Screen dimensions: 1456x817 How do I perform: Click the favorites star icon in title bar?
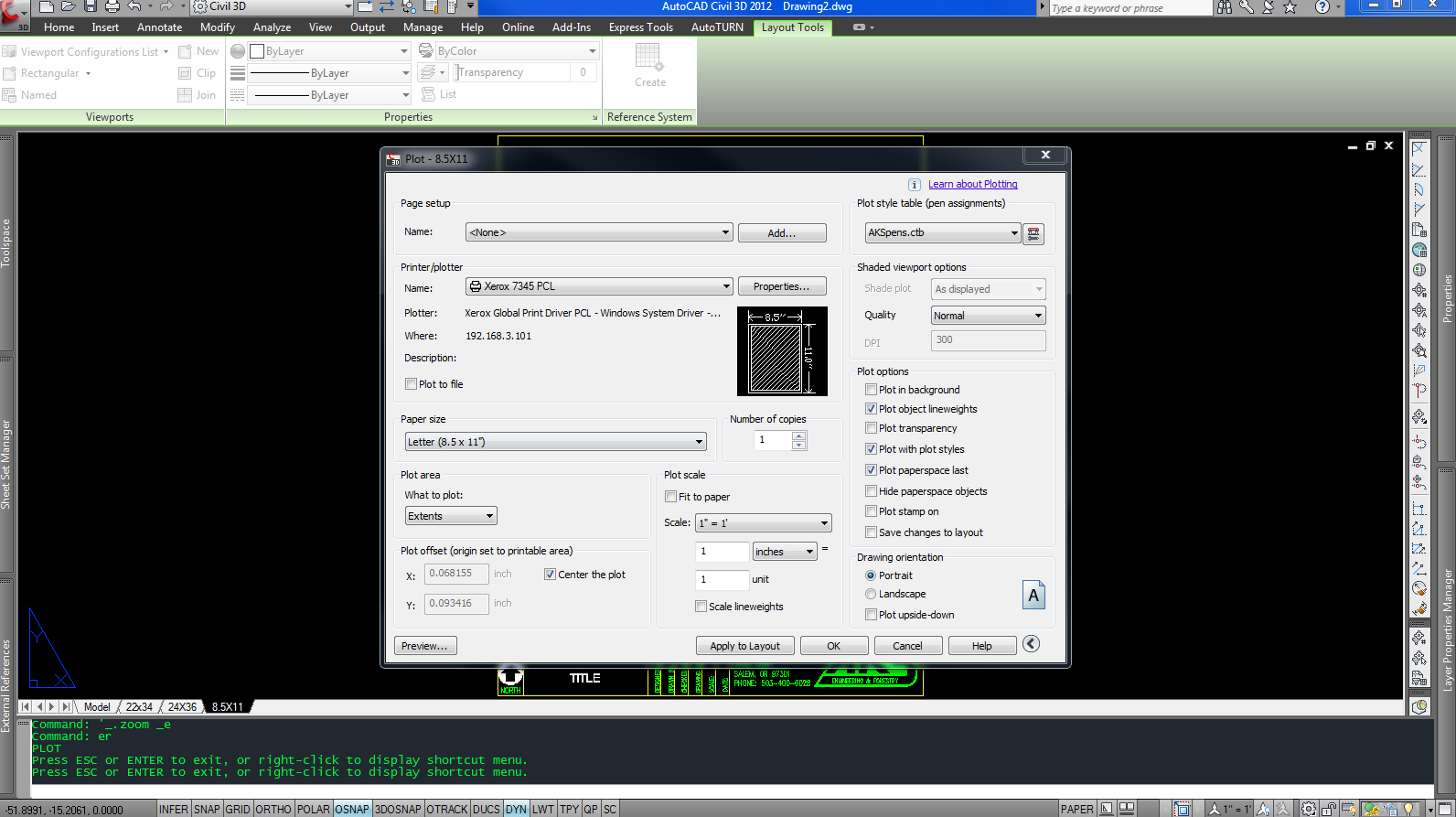1290,7
